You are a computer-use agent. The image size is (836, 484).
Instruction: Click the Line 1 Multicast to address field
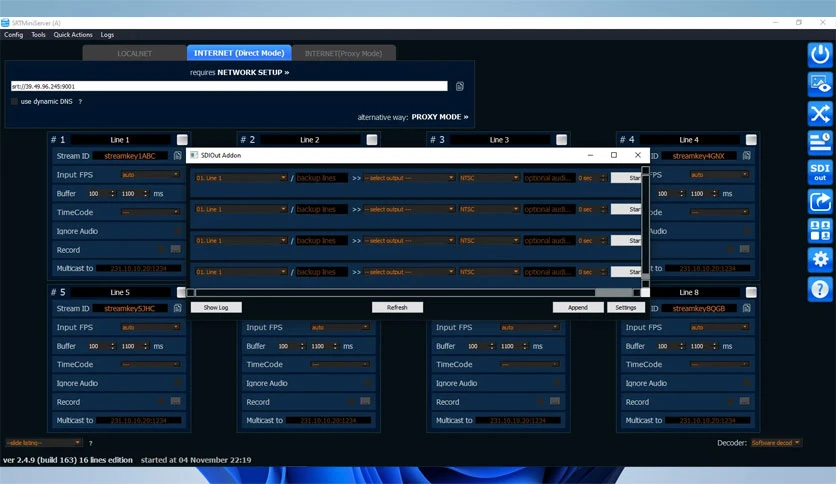(x=138, y=268)
